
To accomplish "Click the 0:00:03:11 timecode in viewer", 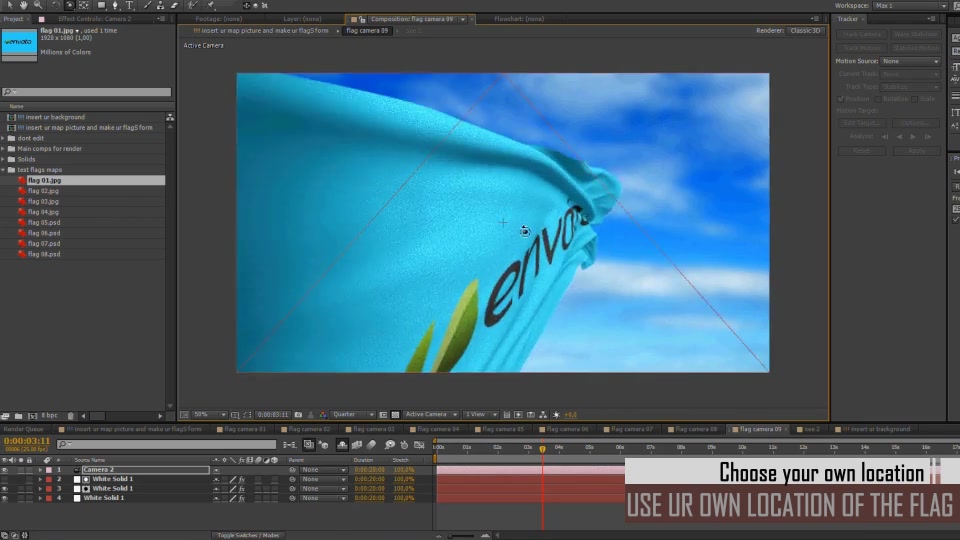I will tap(272, 414).
